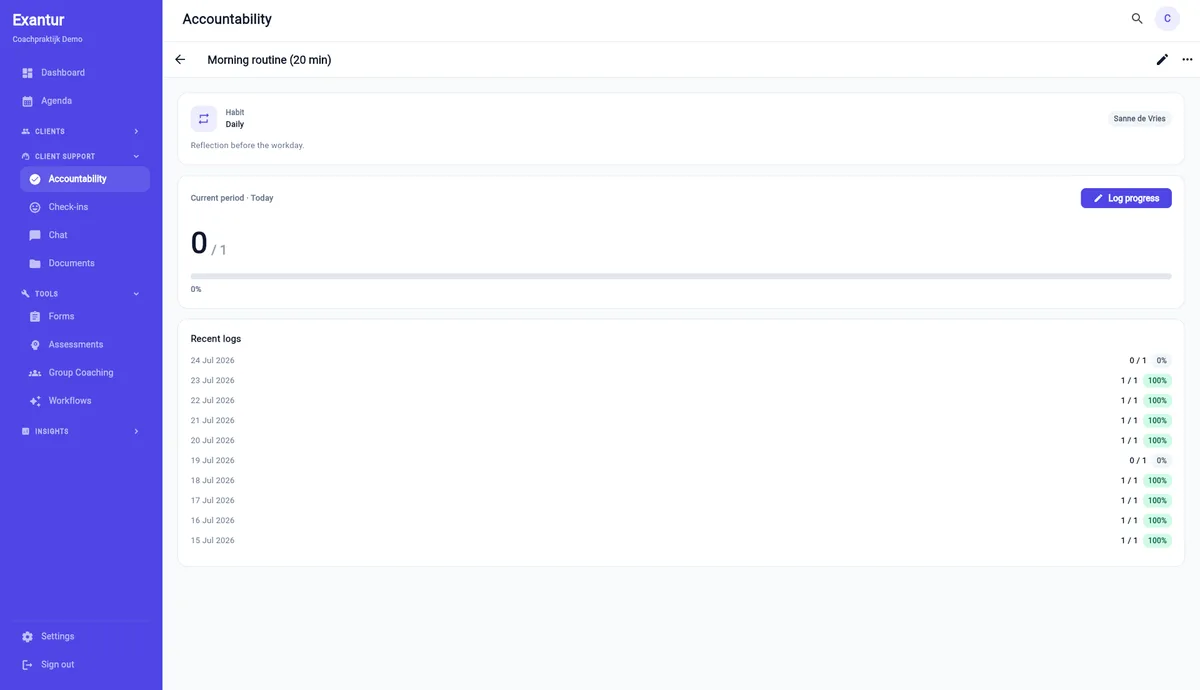Click the Morning routine (20 min) title

pyautogui.click(x=269, y=60)
